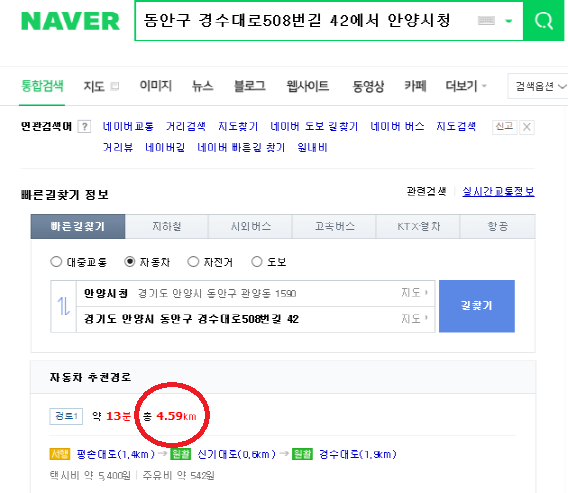Switch to the 항공 tab
This screenshot has height=493, width=568.
(498, 226)
